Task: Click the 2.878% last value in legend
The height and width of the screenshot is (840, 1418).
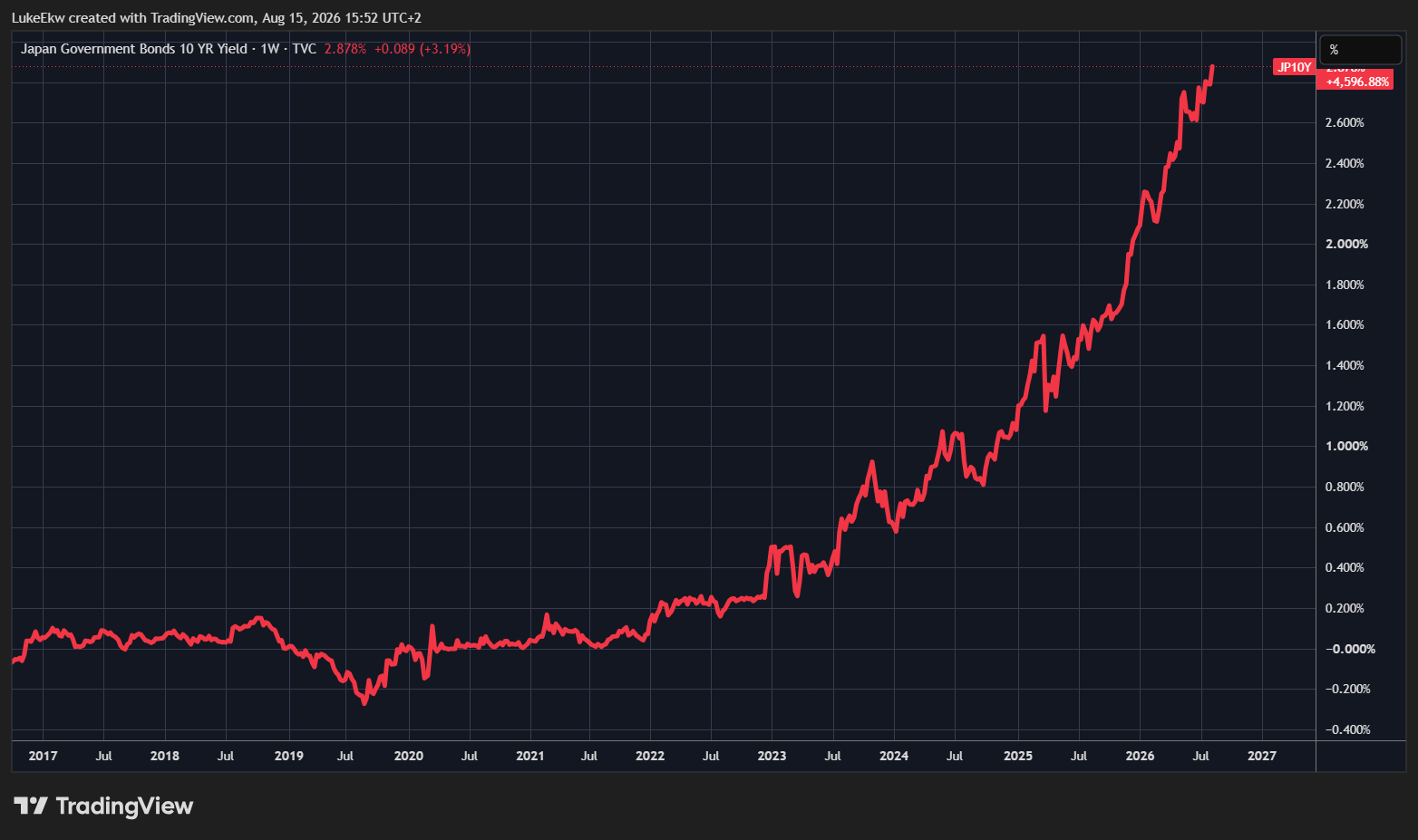Action: 345,49
